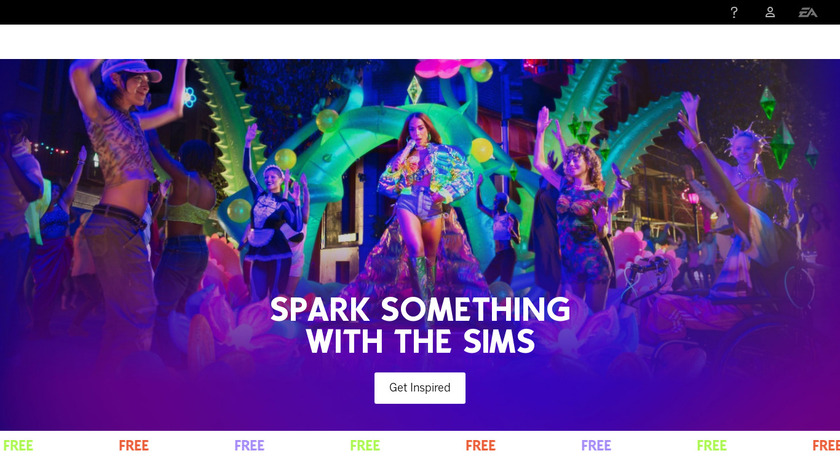Click the leftmost green FREE label
840x472 pixels.
click(x=18, y=446)
